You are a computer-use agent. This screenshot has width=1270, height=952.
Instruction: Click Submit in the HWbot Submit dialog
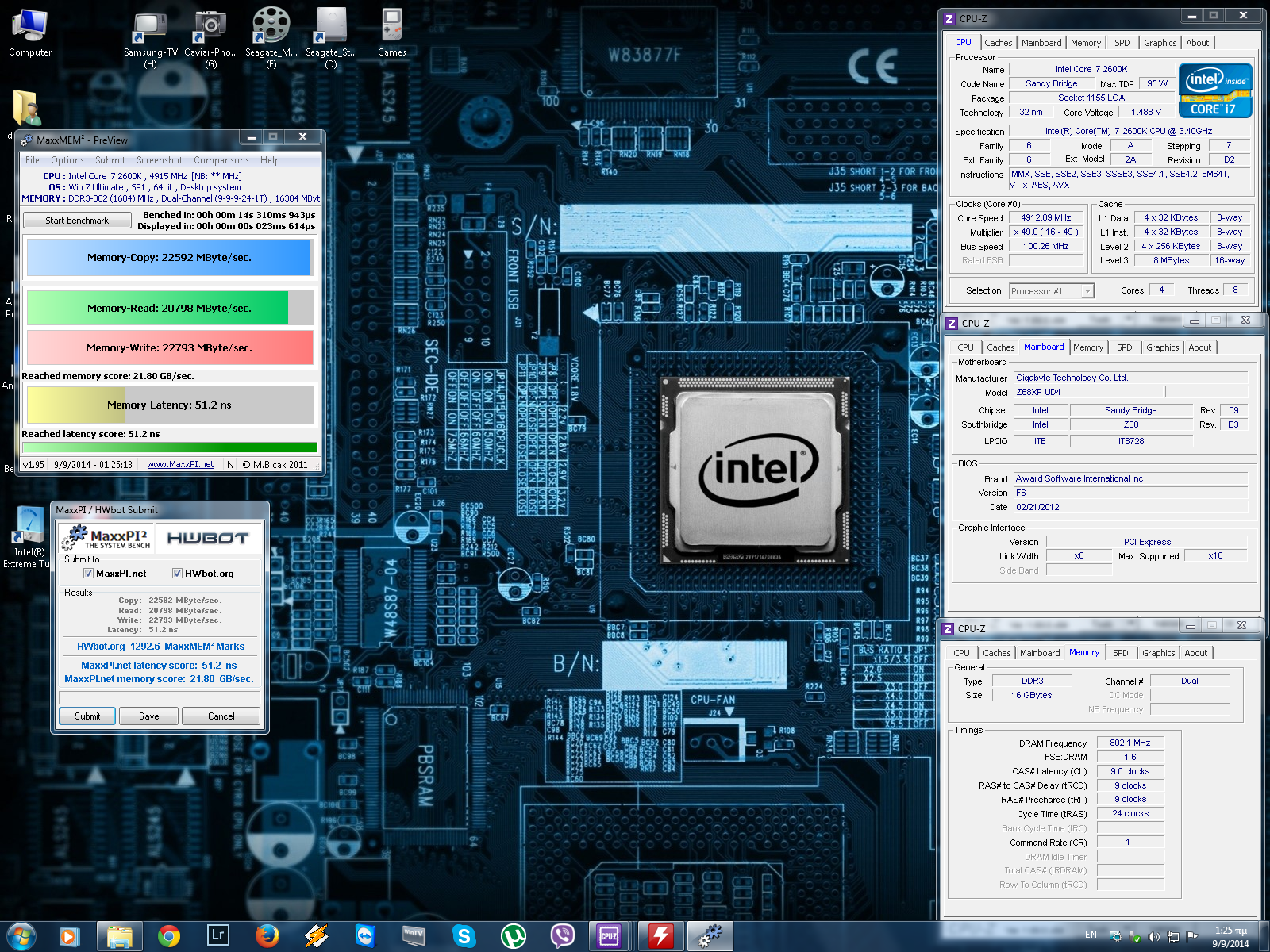pyautogui.click(x=87, y=716)
